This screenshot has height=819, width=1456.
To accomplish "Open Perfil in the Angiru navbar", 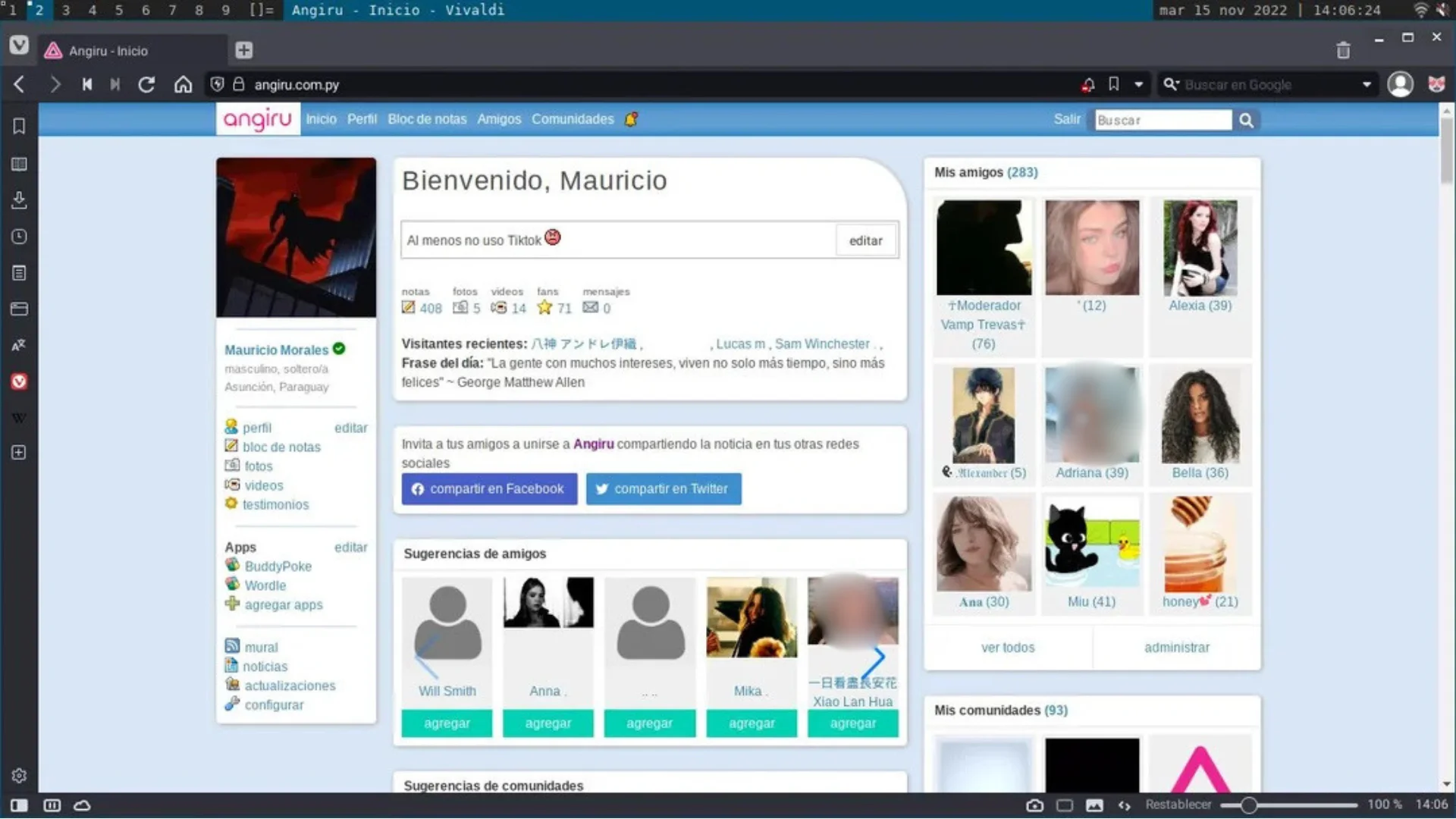I will (x=362, y=119).
